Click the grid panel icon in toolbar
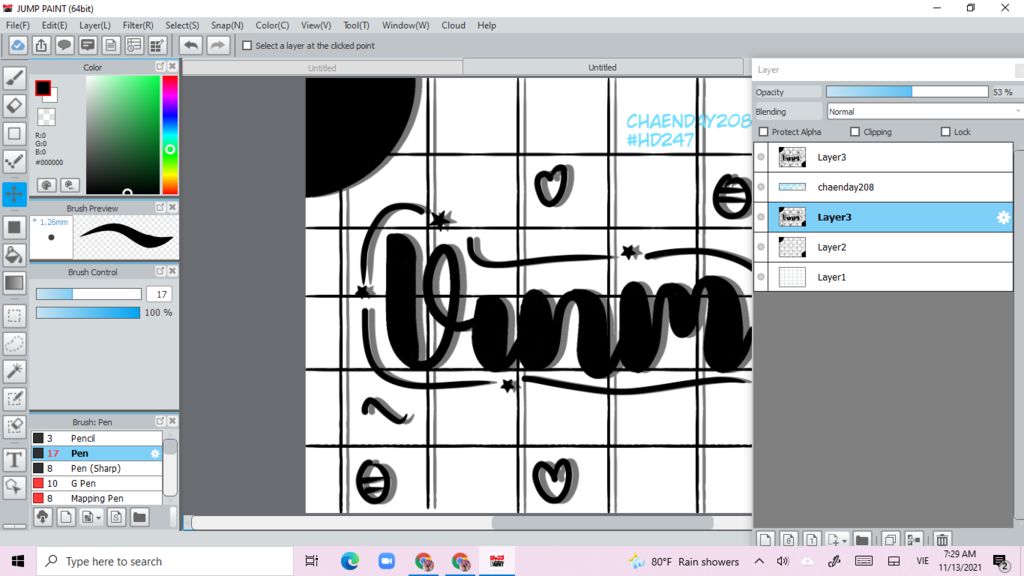 (x=157, y=45)
